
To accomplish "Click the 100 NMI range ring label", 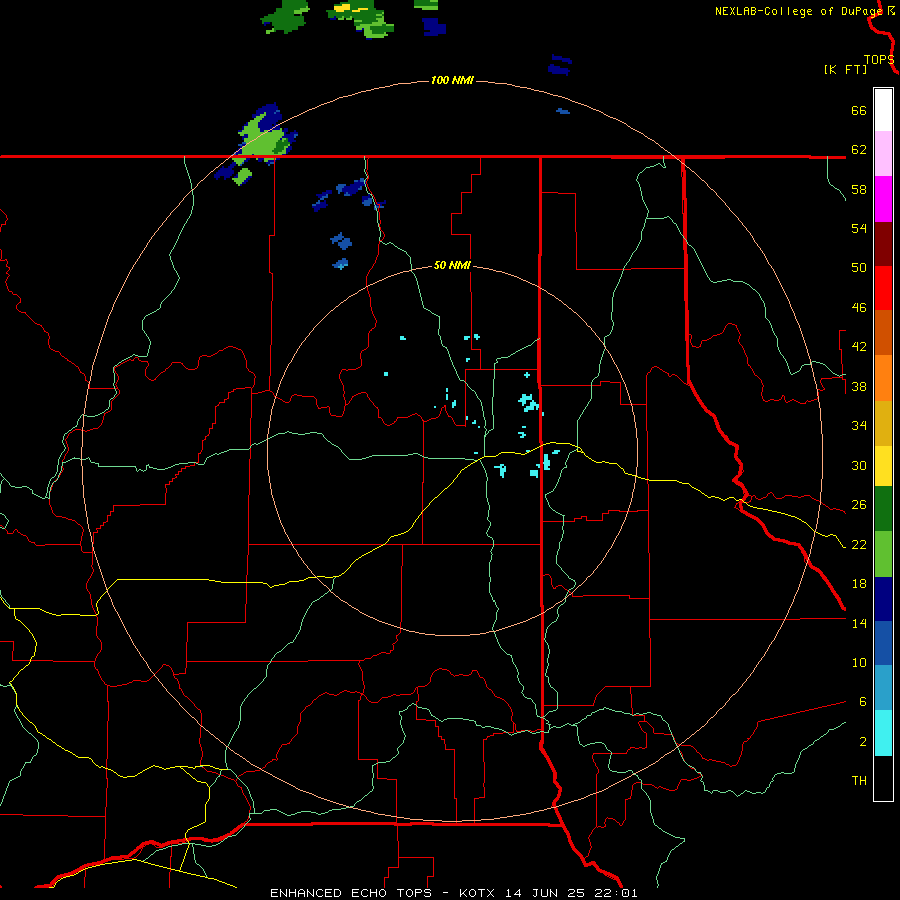I will pos(452,80).
